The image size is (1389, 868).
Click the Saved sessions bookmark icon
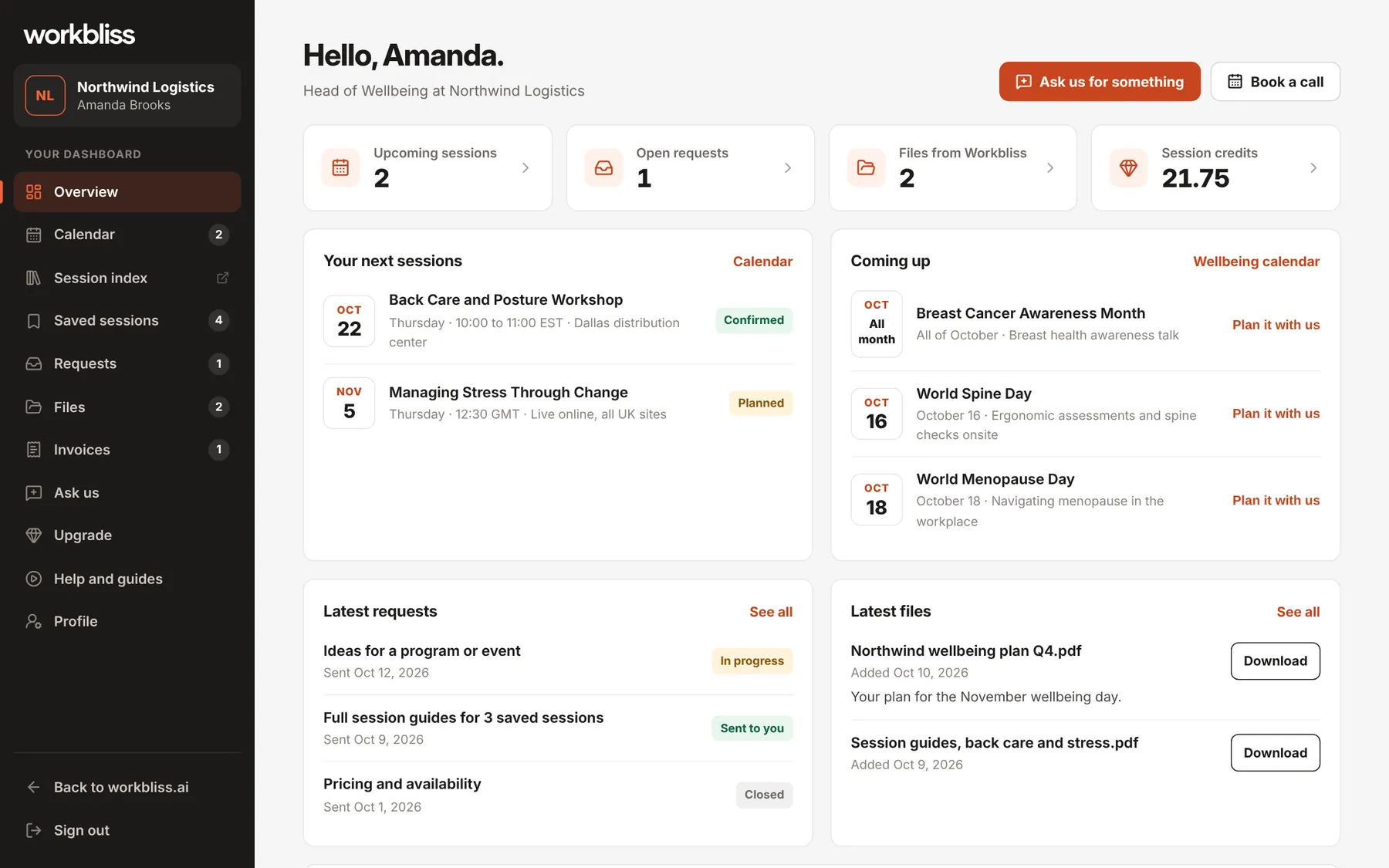[33, 321]
